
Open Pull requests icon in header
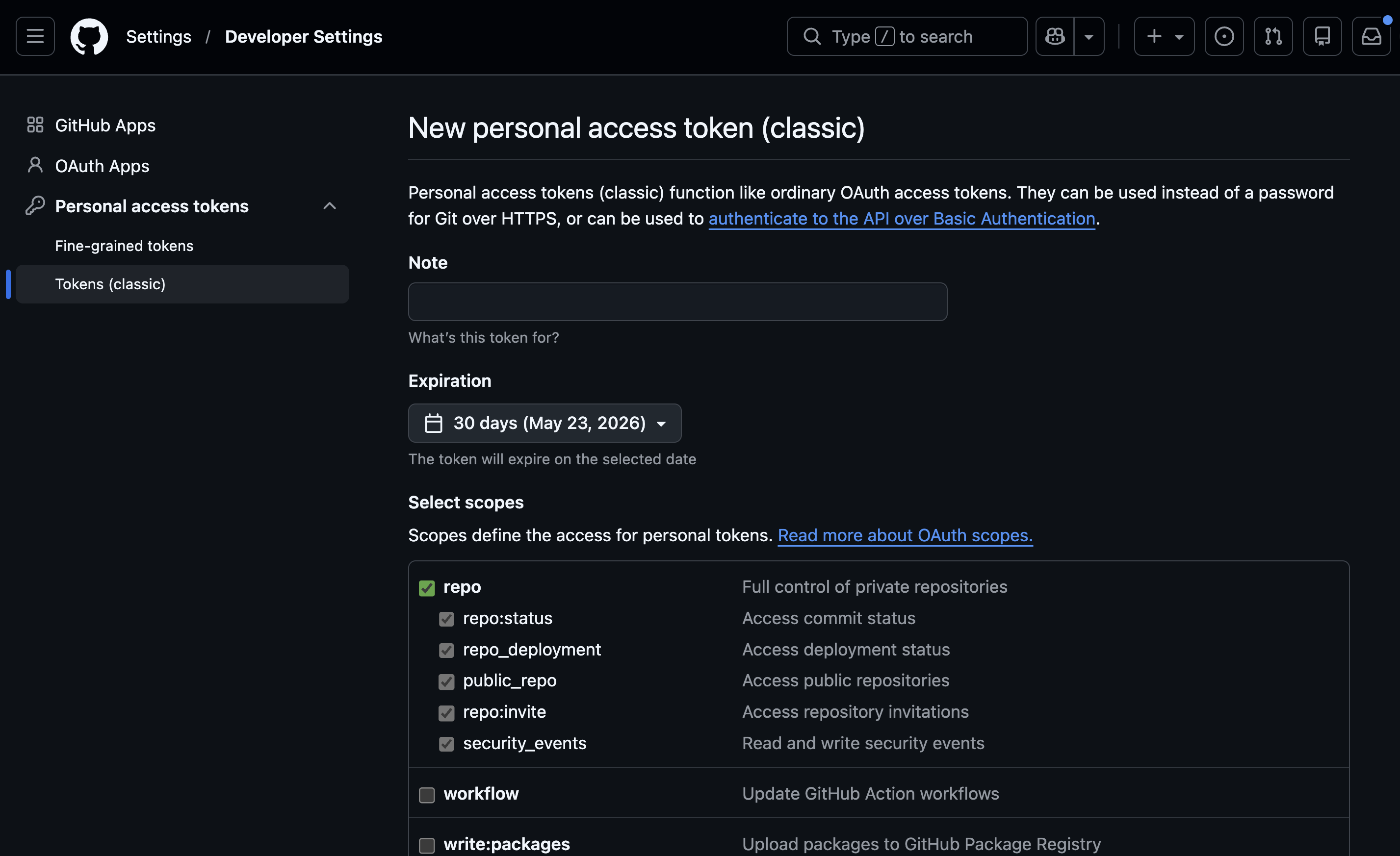(x=1273, y=36)
